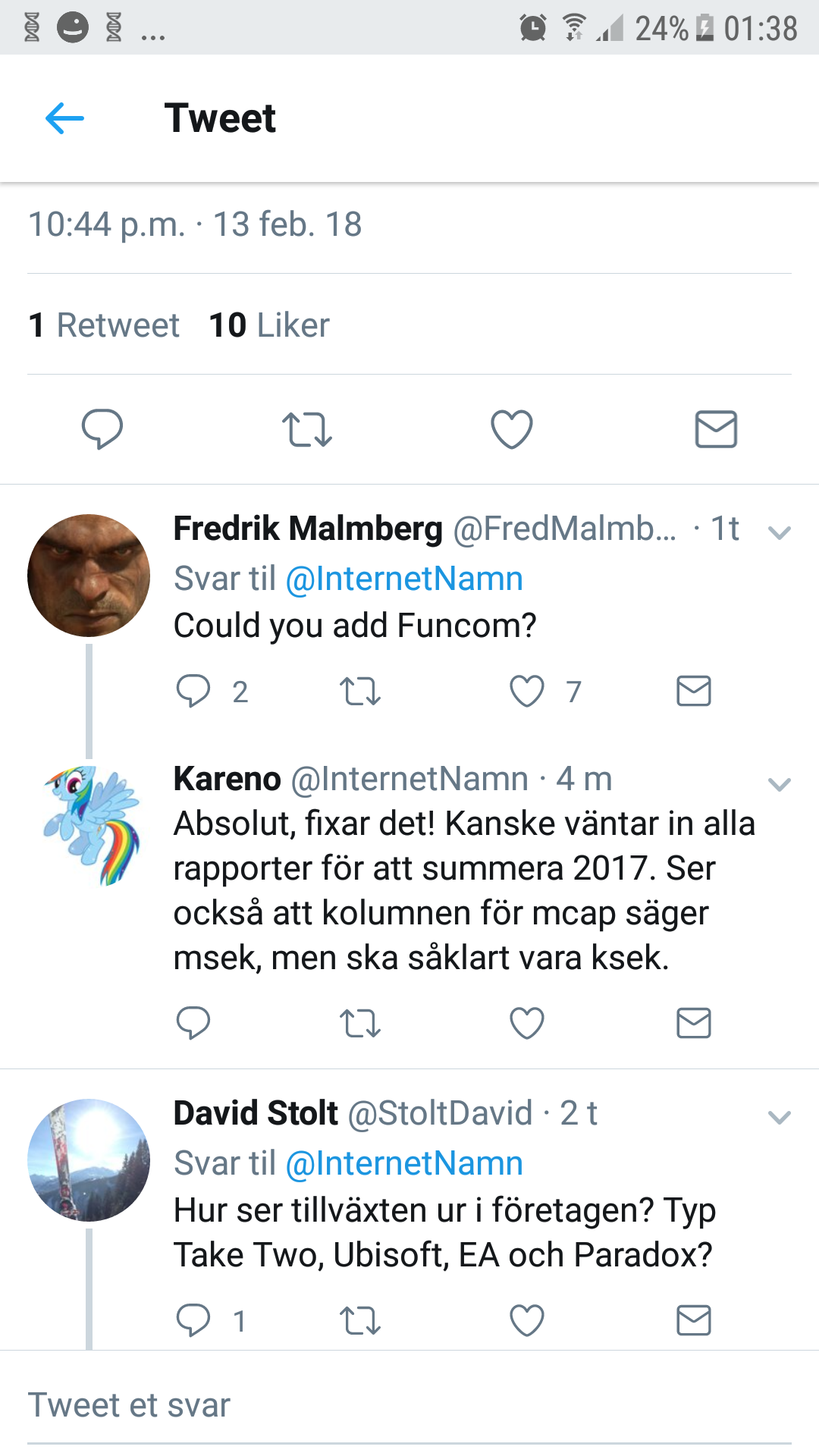
Task: Tap the Tweet et svar field
Action: pos(409,1405)
